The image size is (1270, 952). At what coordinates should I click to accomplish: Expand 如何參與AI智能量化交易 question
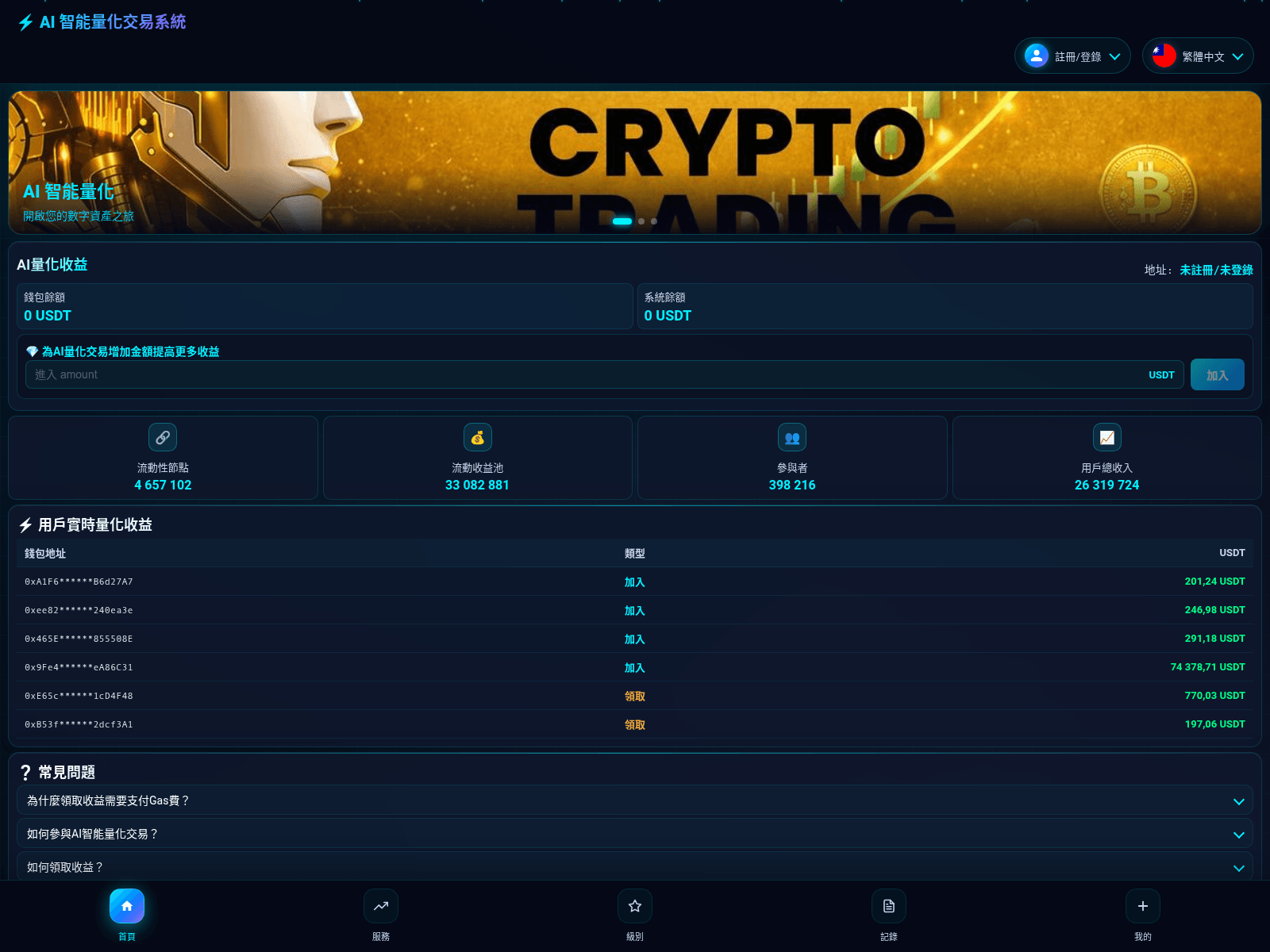tap(635, 834)
